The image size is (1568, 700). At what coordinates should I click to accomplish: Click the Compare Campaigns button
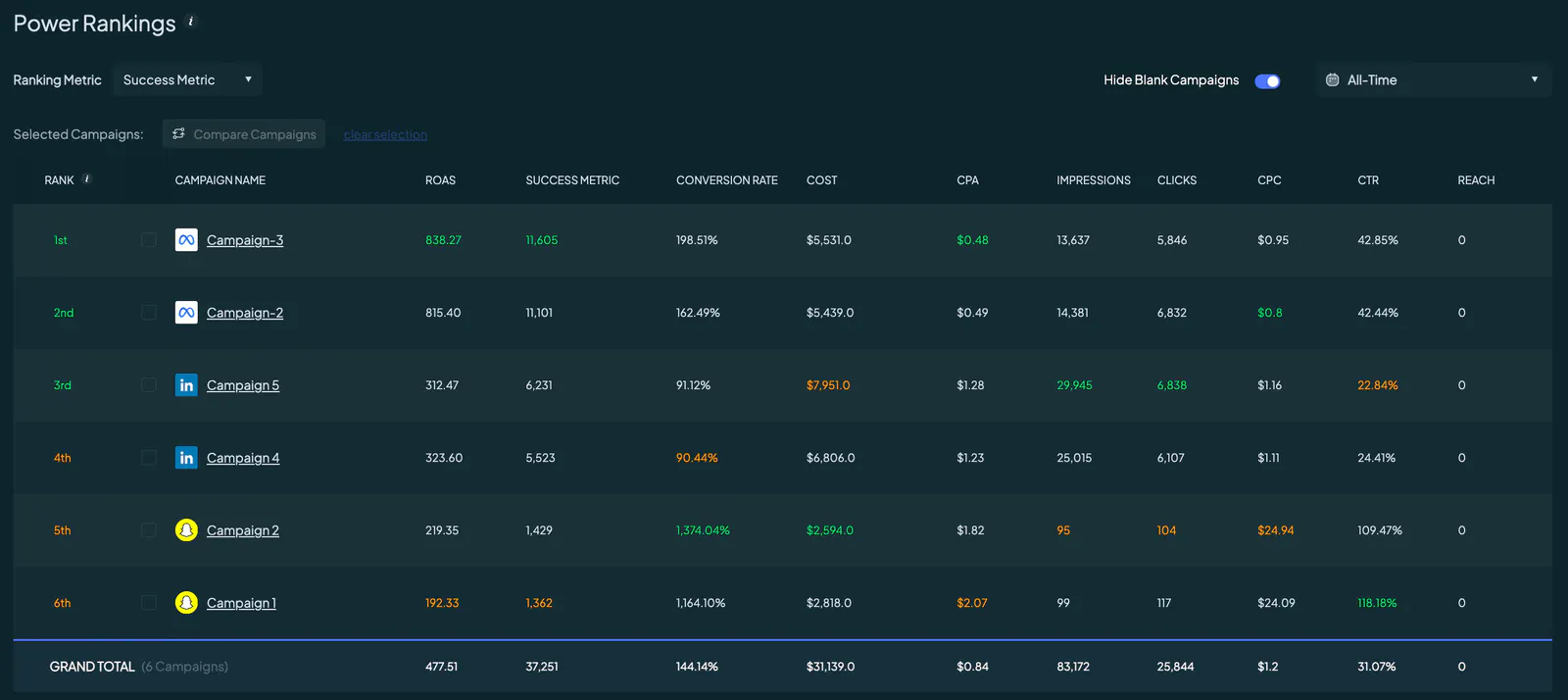tap(244, 134)
